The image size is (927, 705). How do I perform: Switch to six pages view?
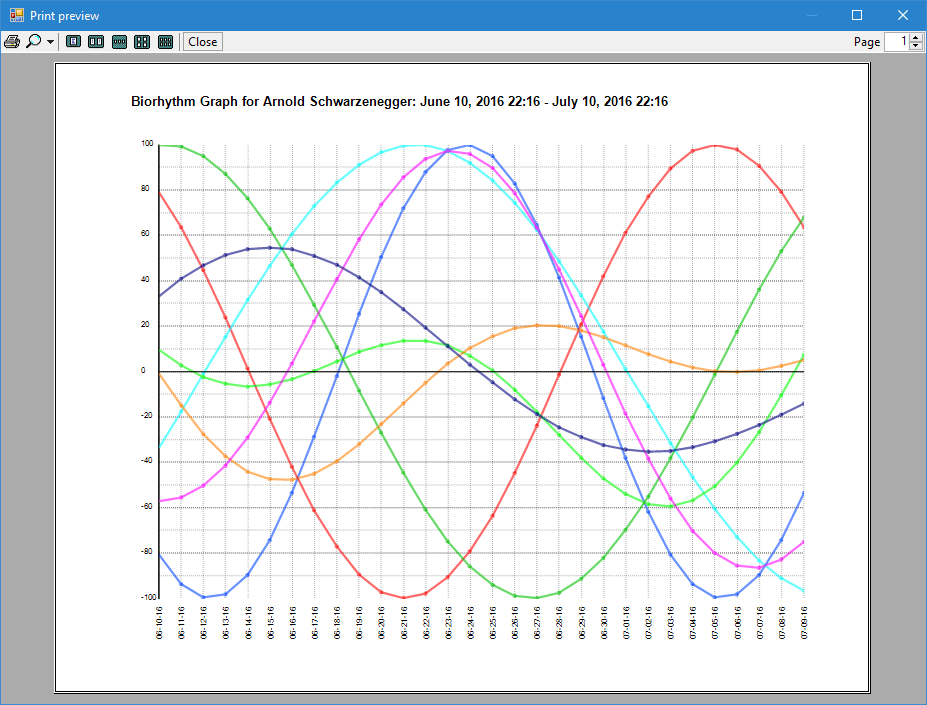click(x=166, y=41)
